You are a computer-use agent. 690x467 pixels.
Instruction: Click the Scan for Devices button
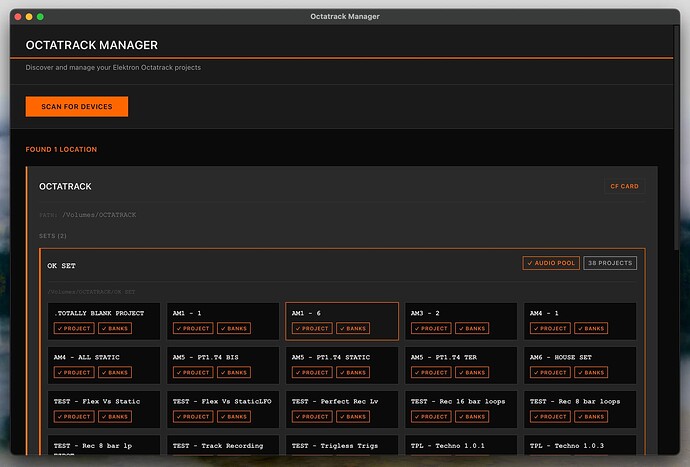77,106
